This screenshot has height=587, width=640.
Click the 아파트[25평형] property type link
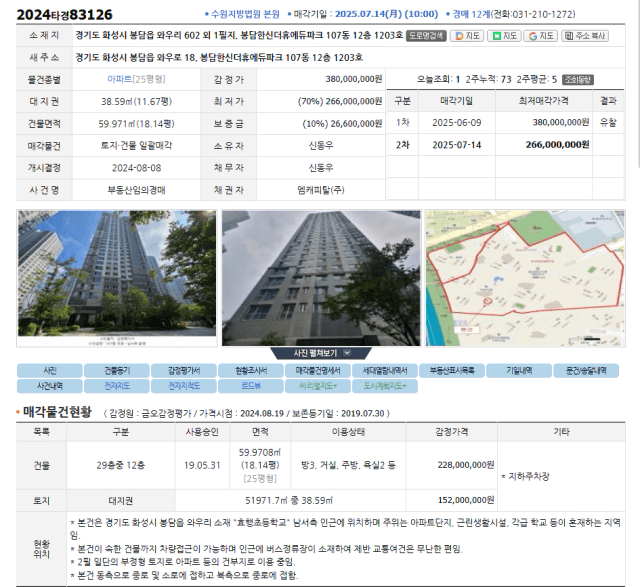pos(136,79)
